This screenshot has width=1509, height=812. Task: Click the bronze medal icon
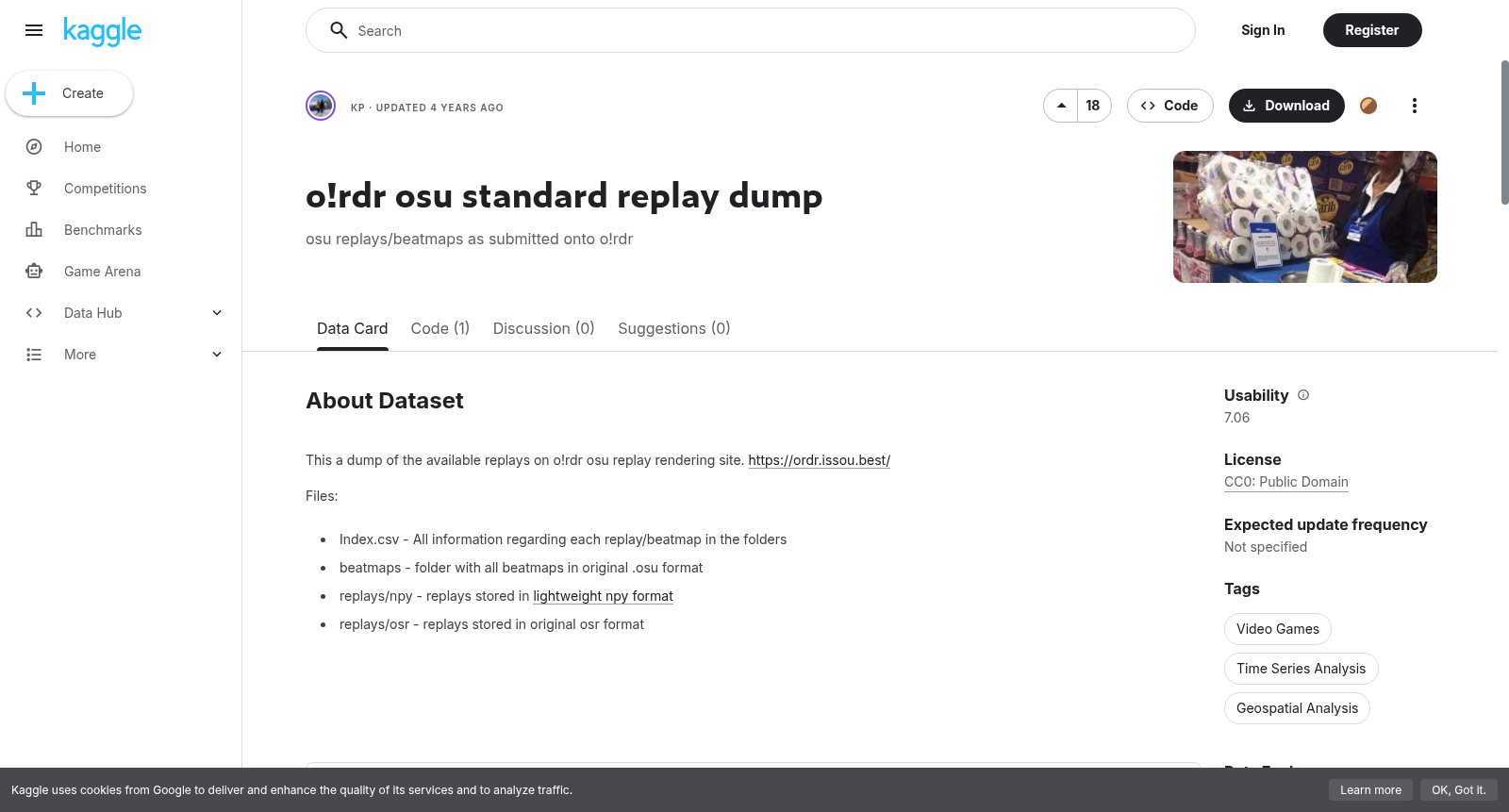point(1368,106)
